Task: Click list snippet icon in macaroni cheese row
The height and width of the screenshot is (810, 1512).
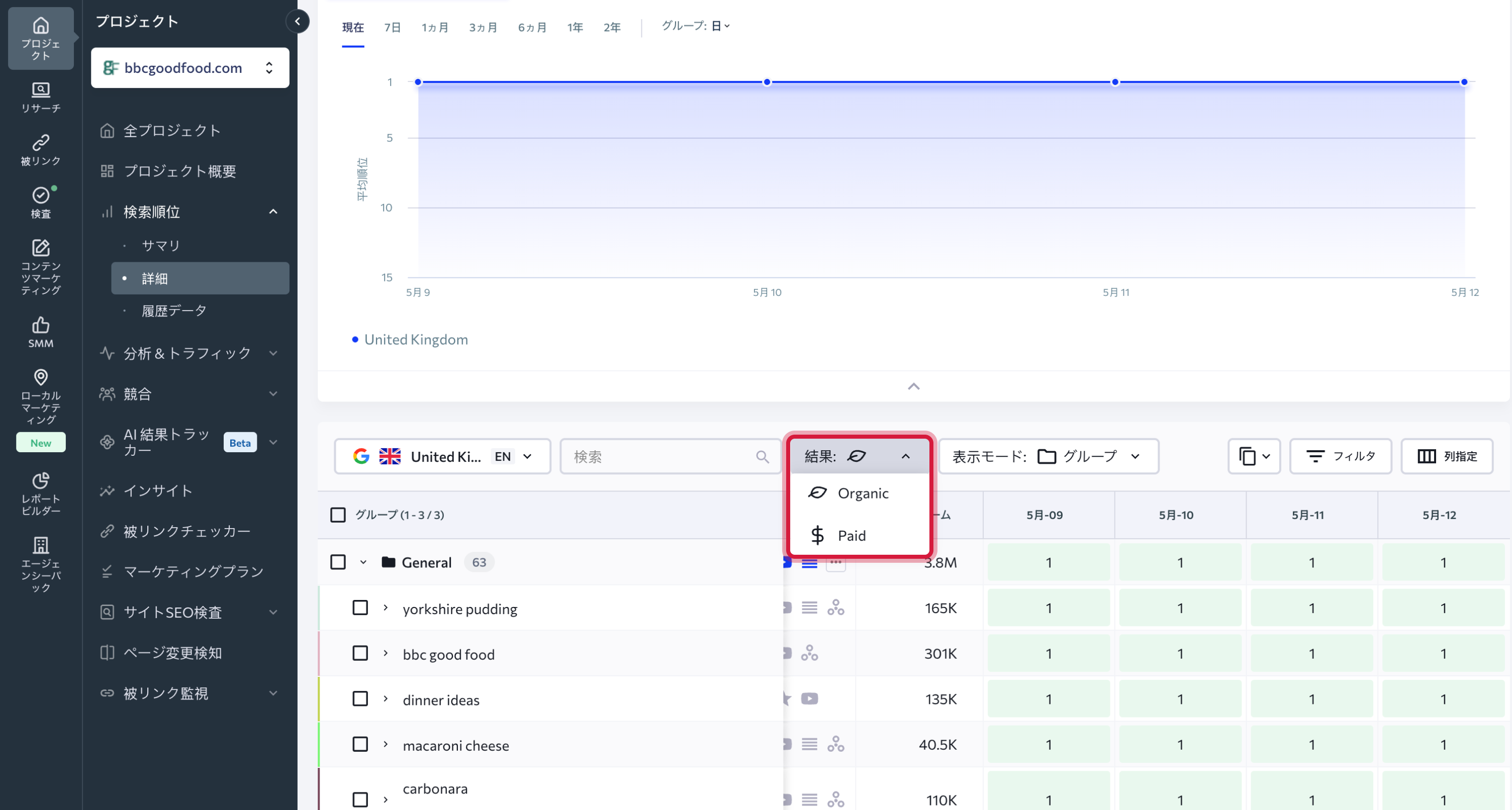Action: click(x=809, y=745)
